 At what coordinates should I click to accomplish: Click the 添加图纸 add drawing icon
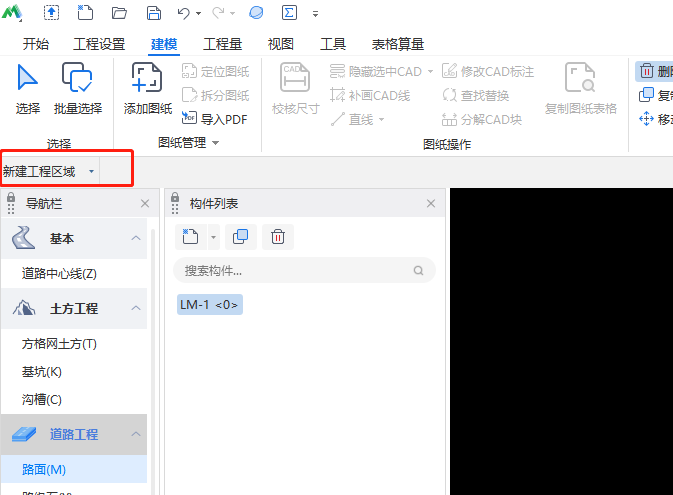click(147, 78)
